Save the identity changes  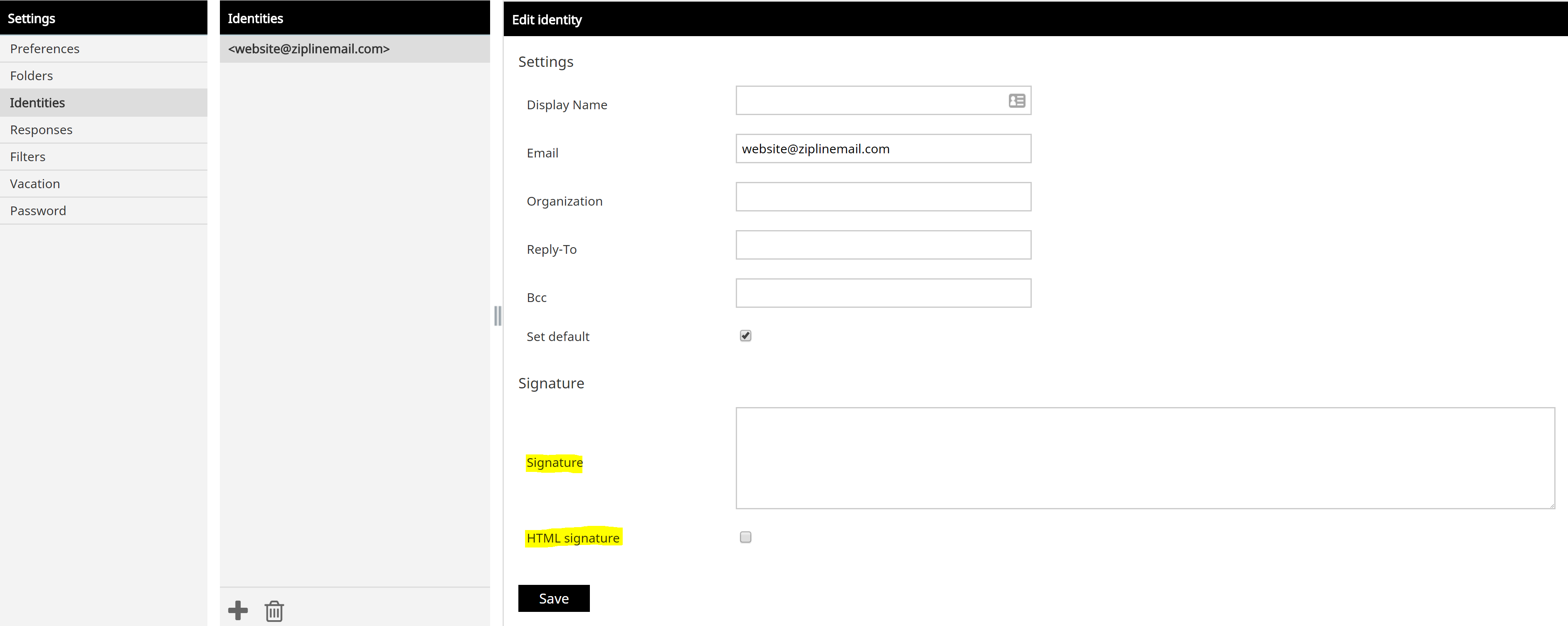[553, 598]
